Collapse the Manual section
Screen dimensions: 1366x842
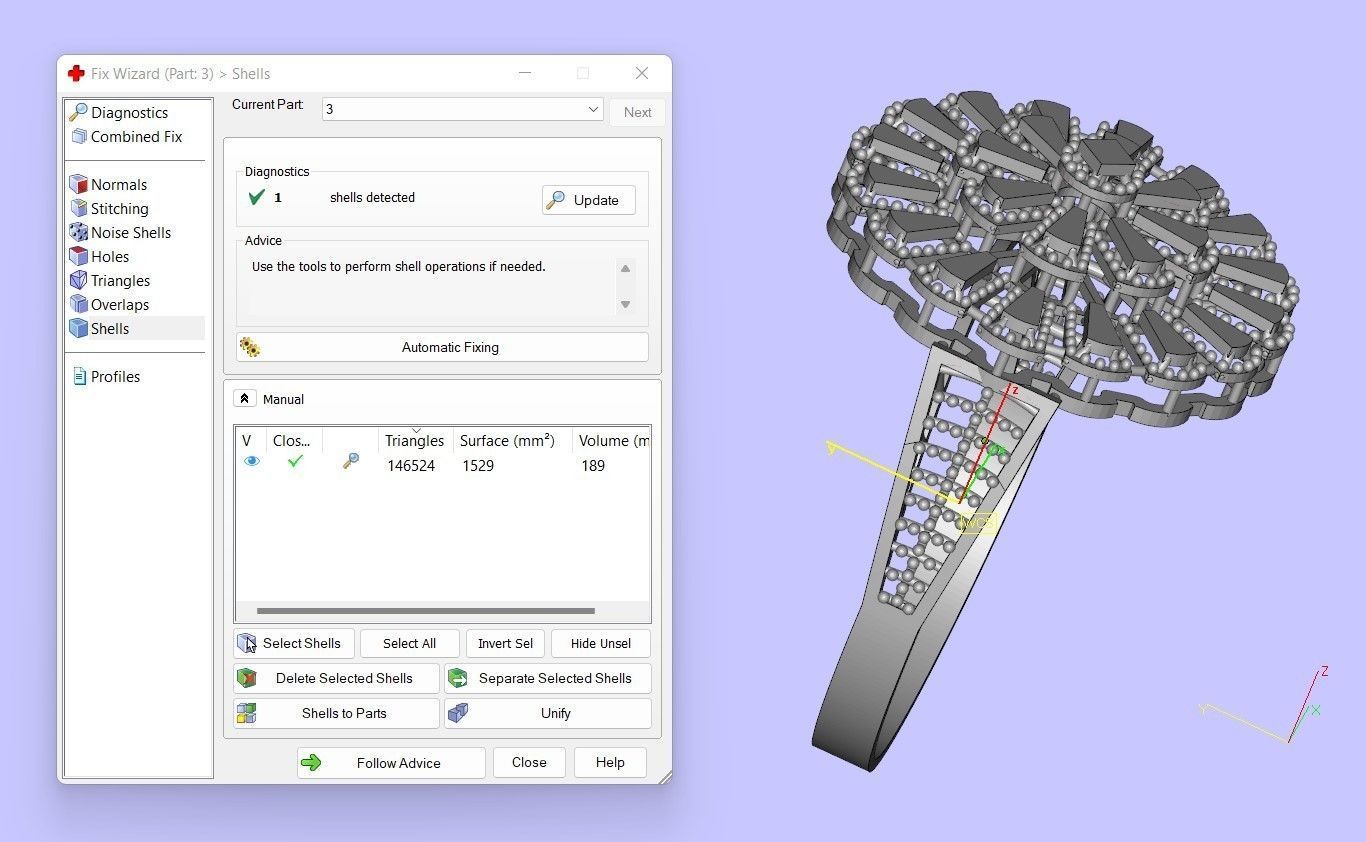(244, 399)
